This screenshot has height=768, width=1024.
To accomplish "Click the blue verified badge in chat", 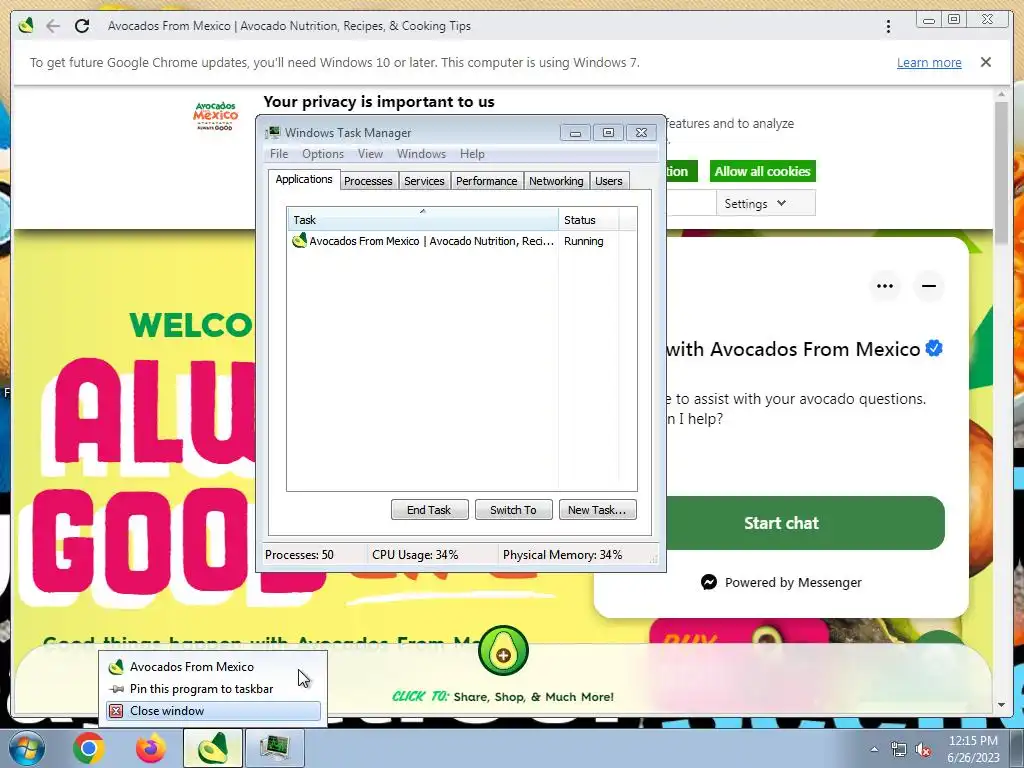I will 935,348.
